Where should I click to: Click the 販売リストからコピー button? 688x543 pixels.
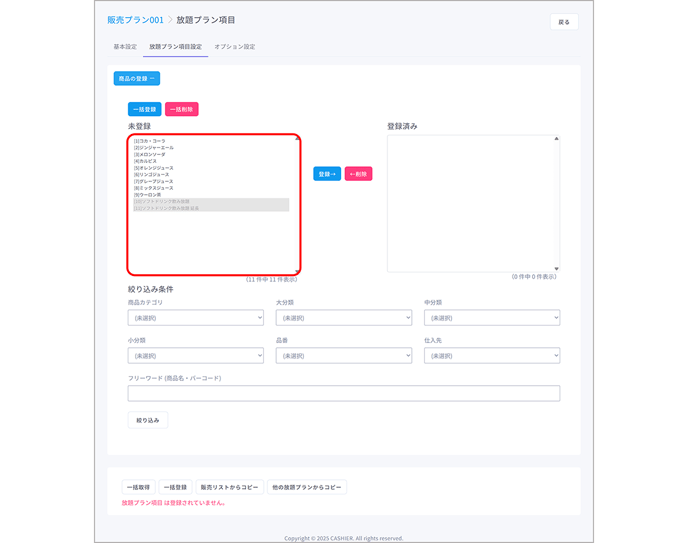point(229,487)
